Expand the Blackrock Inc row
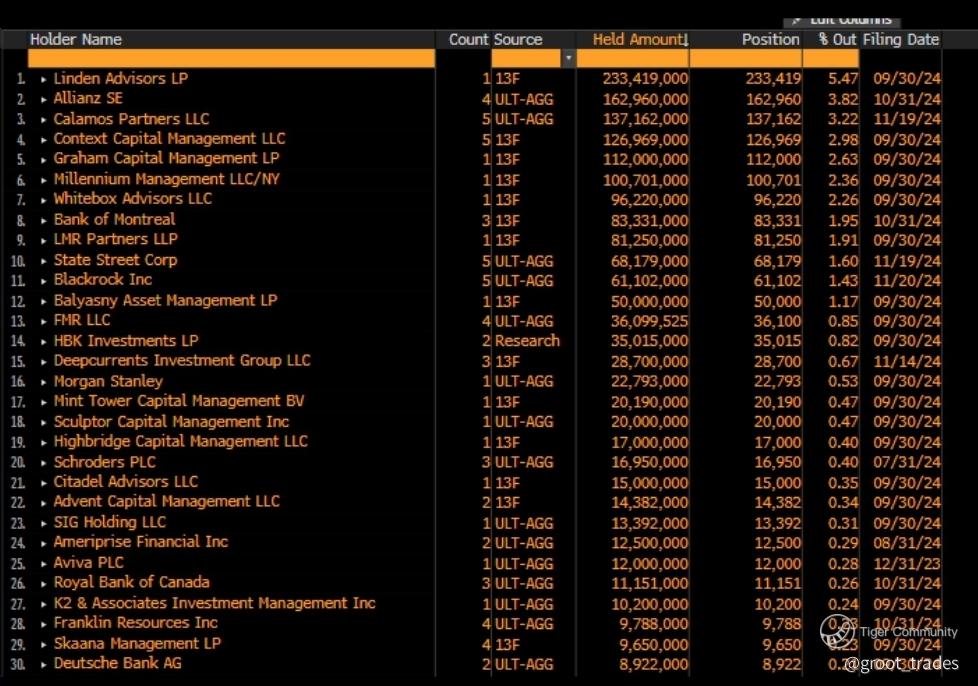 44,281
